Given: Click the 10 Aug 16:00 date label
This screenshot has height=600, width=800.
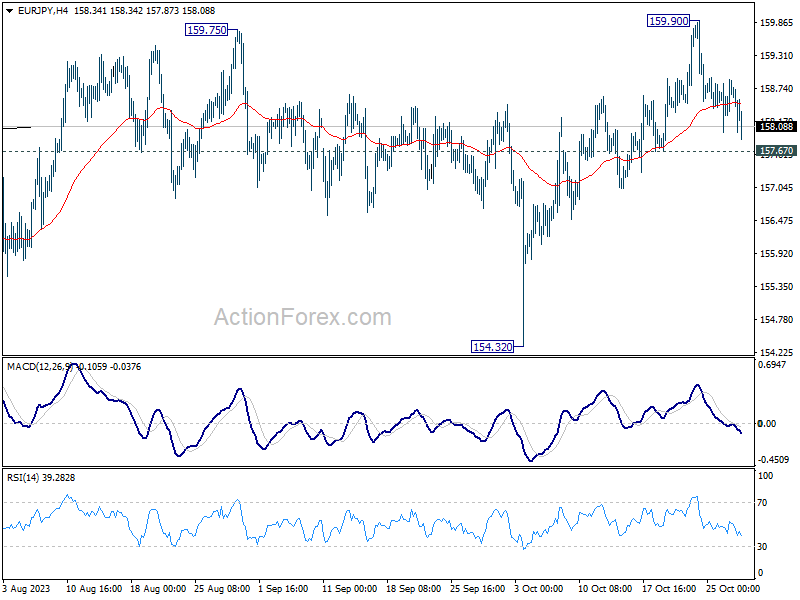Looking at the screenshot, I should tap(94, 589).
